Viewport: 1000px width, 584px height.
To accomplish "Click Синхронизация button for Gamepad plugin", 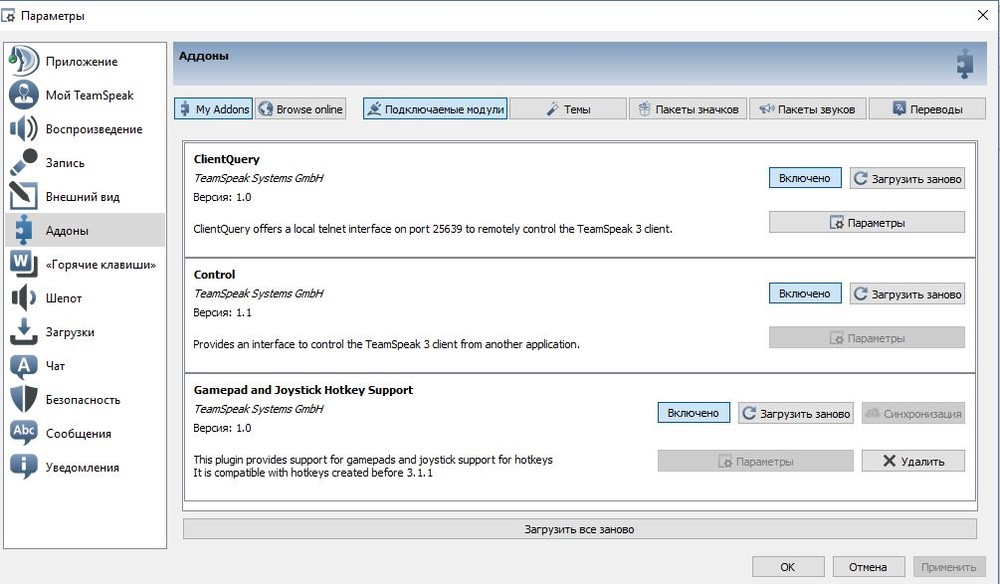I will click(913, 413).
